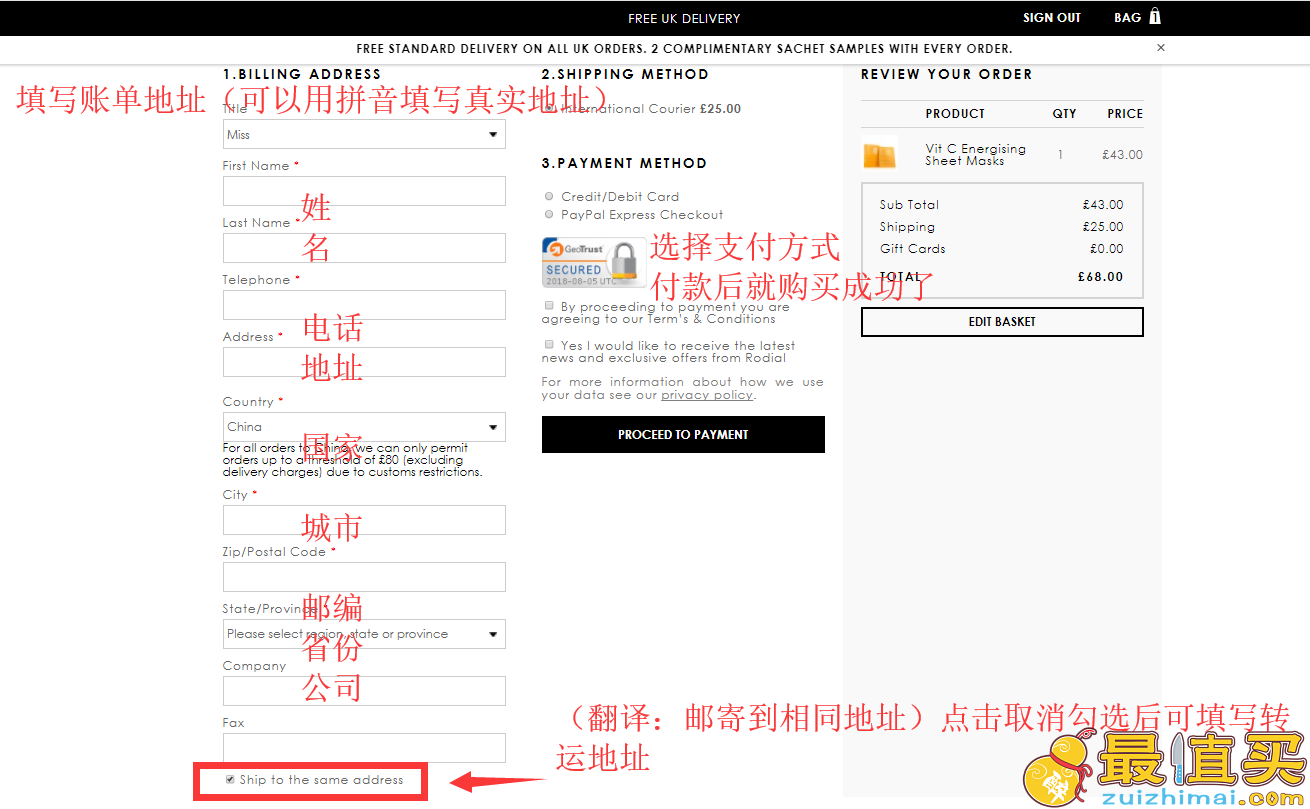Click the Gift Cards £0.00 value
This screenshot has height=809, width=1310.
point(1106,249)
